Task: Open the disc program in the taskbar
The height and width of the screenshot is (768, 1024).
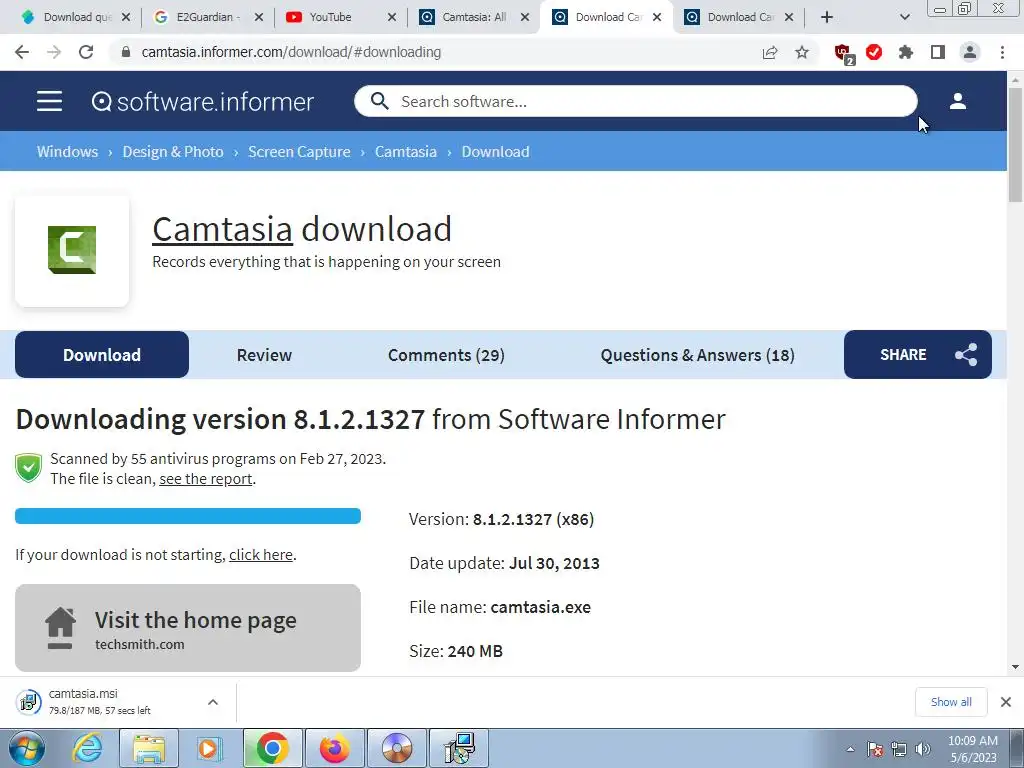Action: [x=397, y=748]
